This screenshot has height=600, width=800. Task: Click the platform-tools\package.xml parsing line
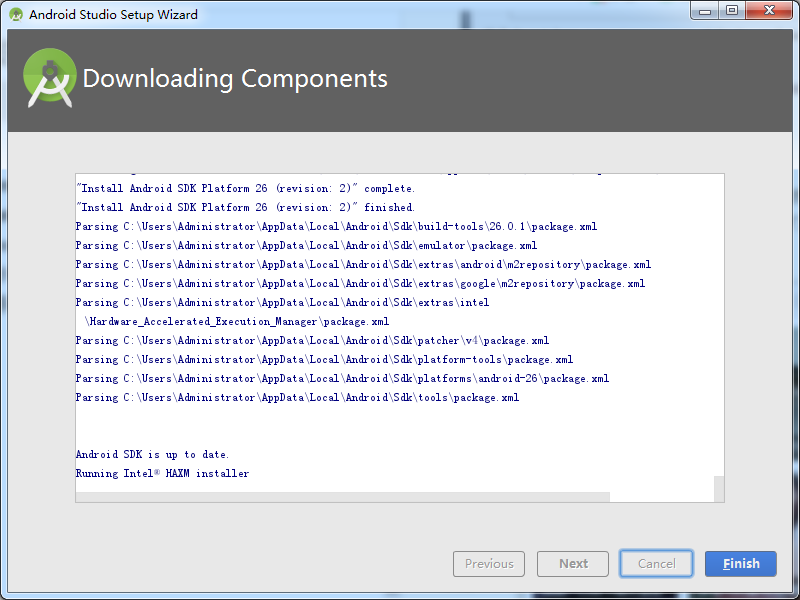point(324,360)
